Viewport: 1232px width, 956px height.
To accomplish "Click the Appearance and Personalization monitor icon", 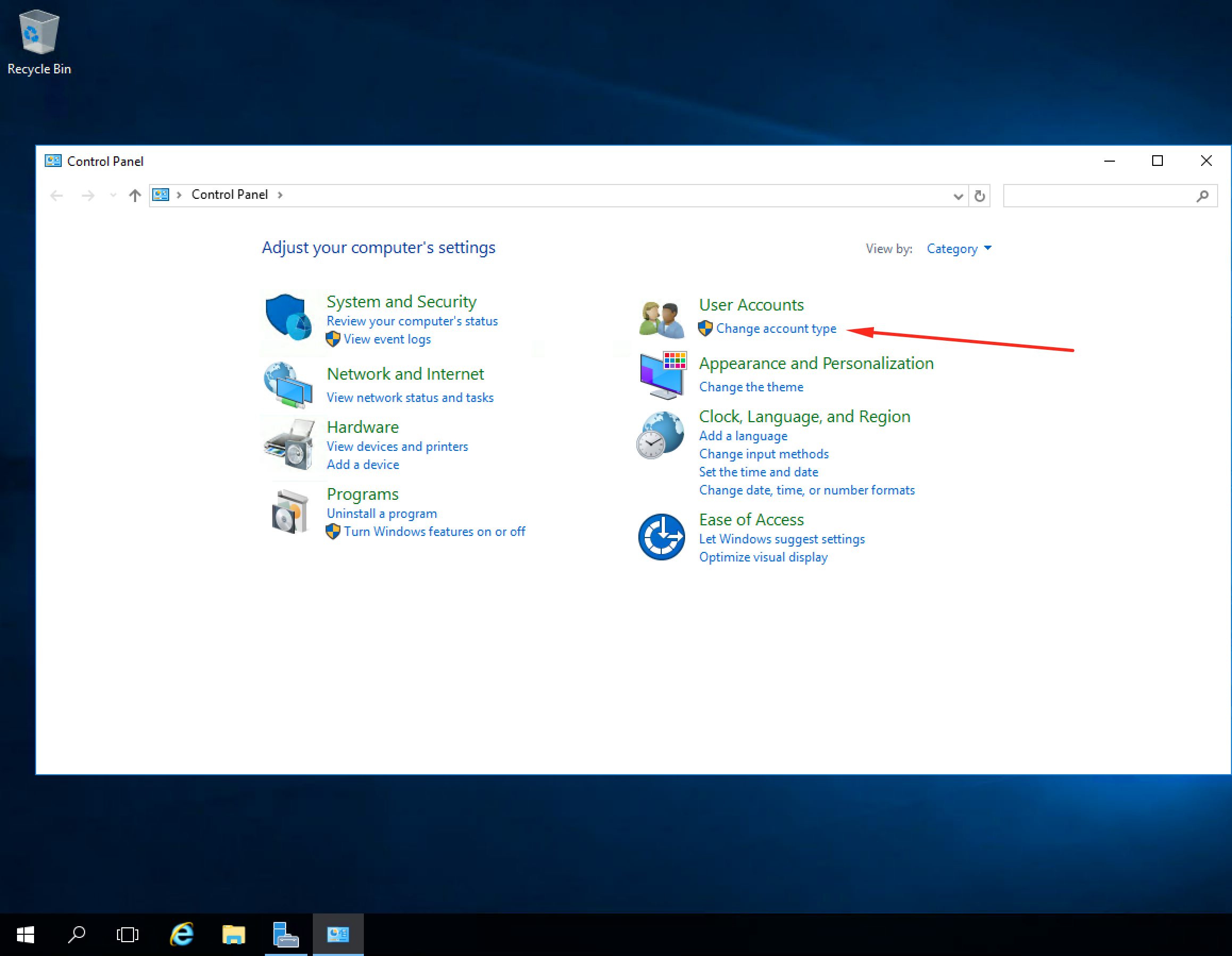I will coord(661,375).
